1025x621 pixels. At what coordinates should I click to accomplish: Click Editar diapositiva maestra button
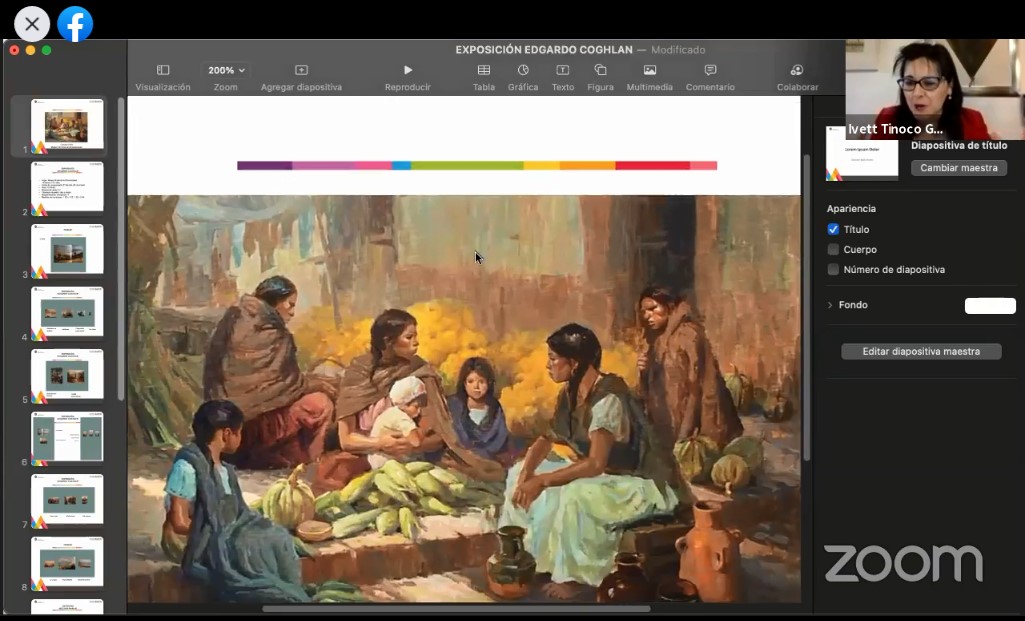[x=921, y=352]
